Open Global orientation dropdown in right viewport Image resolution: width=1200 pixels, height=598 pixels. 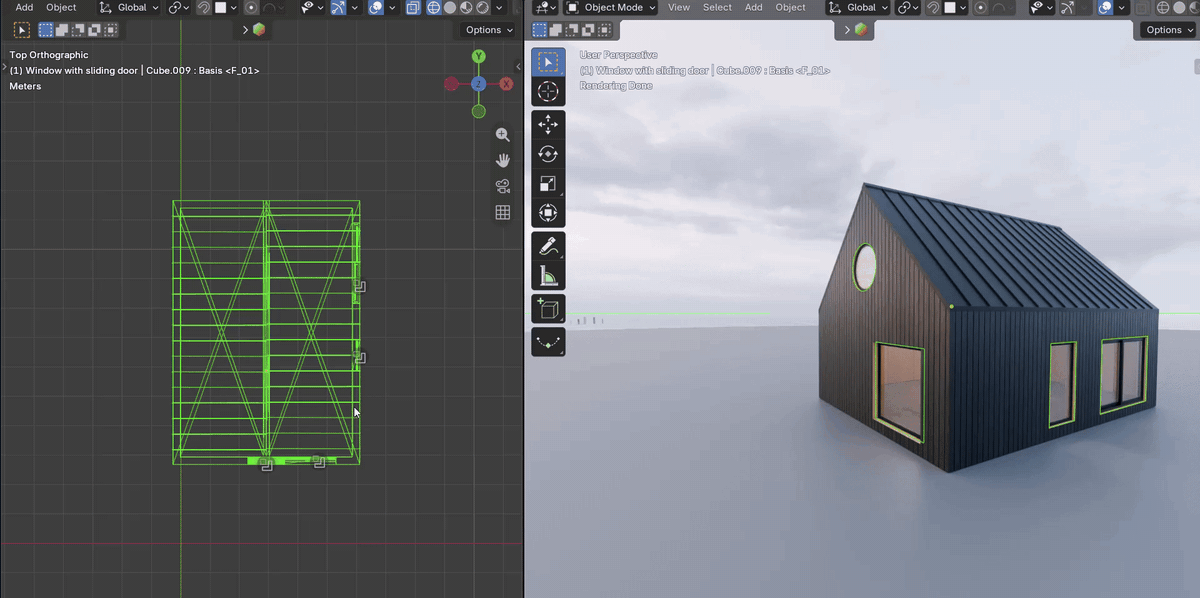point(859,7)
